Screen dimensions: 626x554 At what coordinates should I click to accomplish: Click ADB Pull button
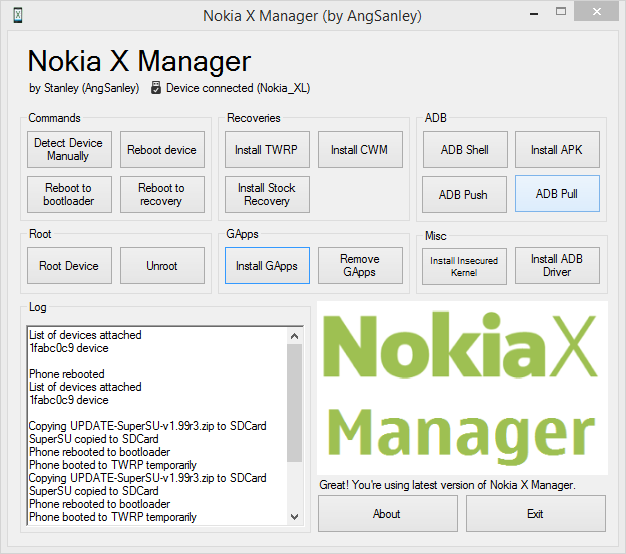click(557, 194)
